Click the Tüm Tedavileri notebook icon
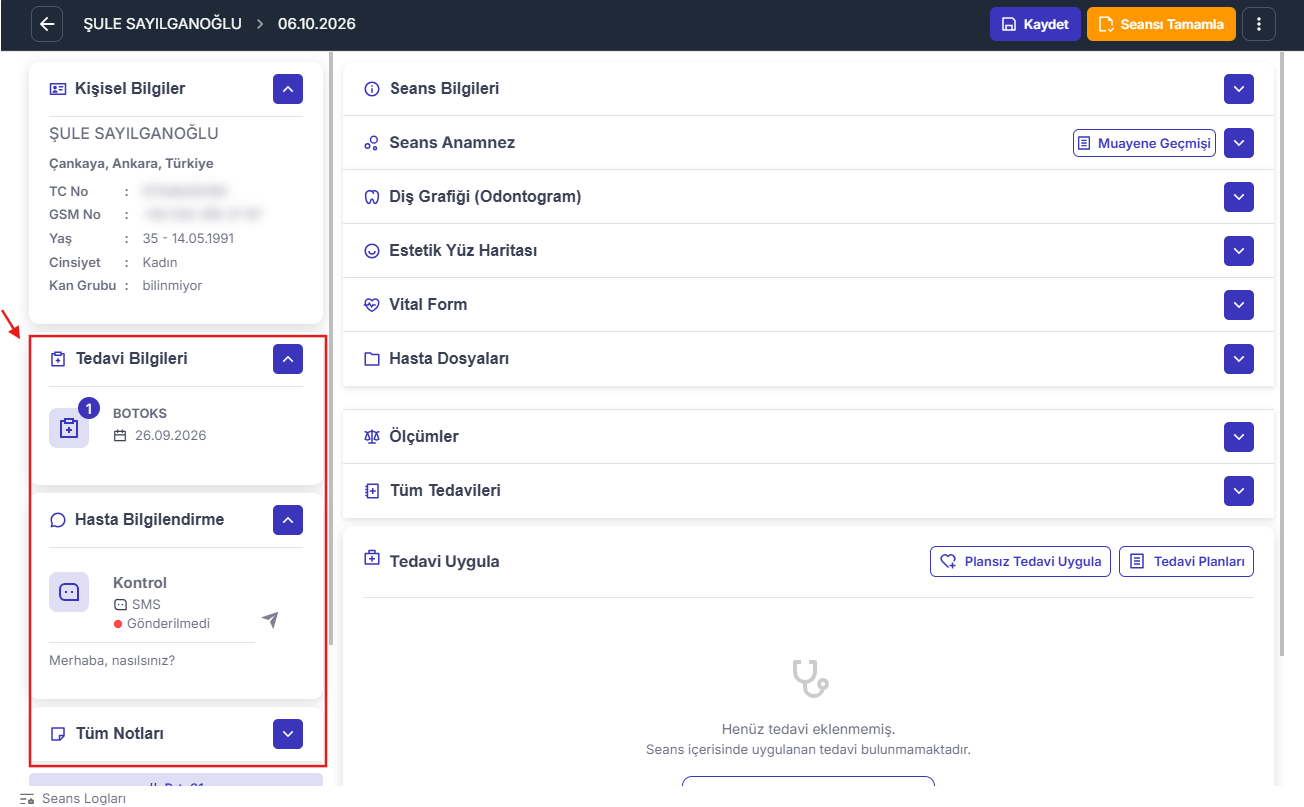Image resolution: width=1304 pixels, height=807 pixels. coord(372,491)
